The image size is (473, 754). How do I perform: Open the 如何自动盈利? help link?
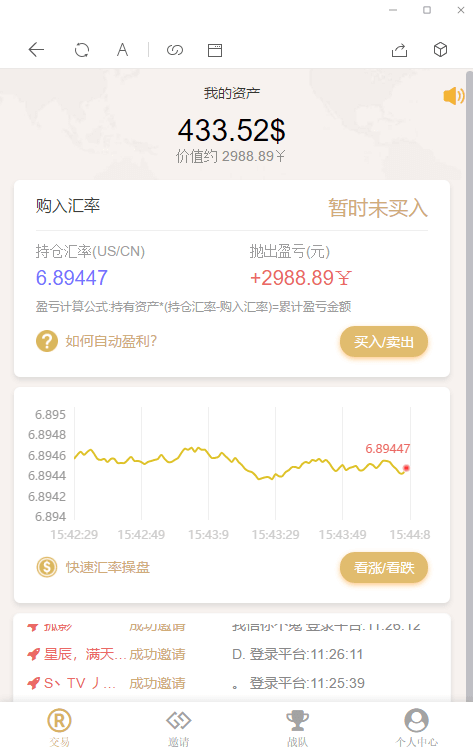[x=111, y=341]
